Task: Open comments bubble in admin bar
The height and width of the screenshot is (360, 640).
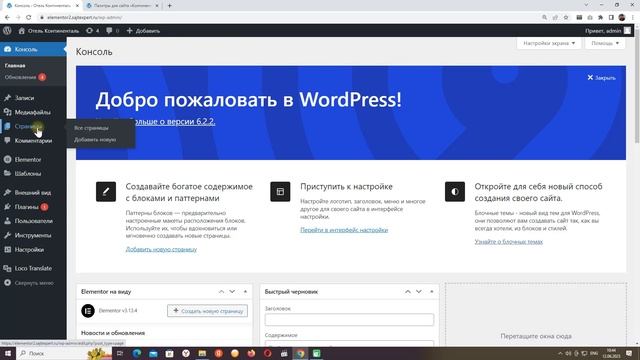Action: click(113, 31)
